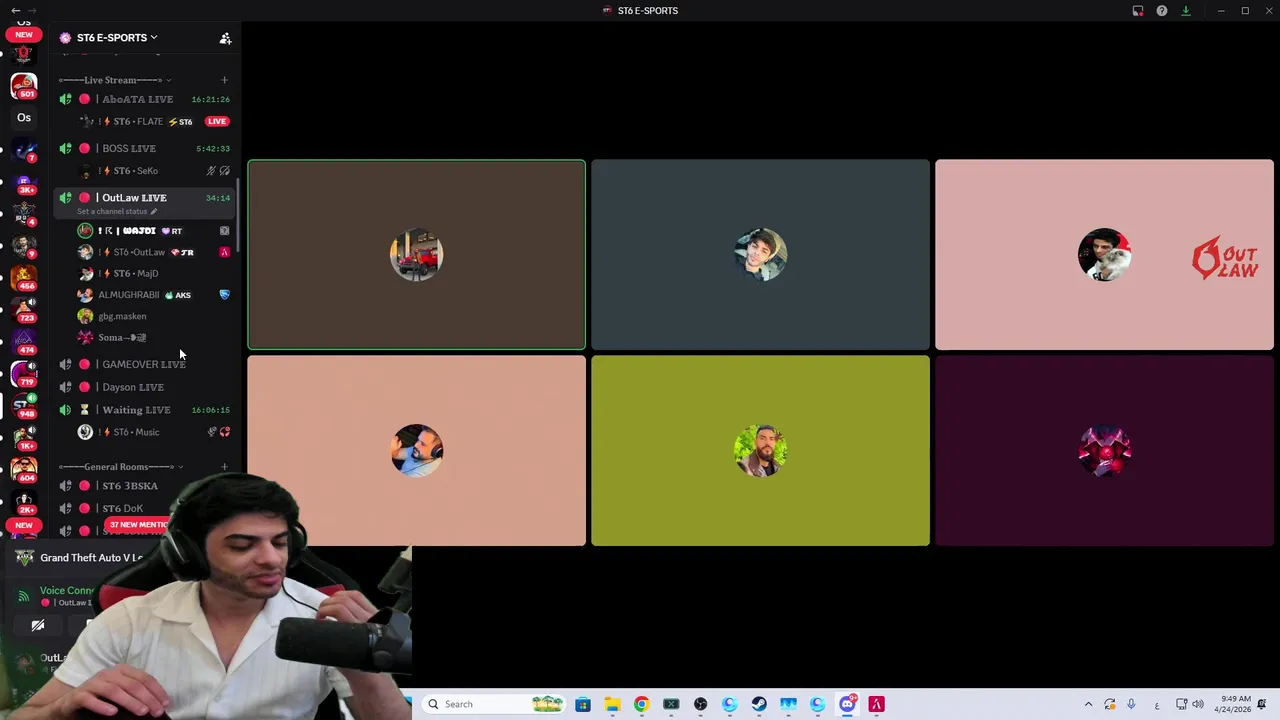Focus the dark maroon video tile

coord(1104,451)
